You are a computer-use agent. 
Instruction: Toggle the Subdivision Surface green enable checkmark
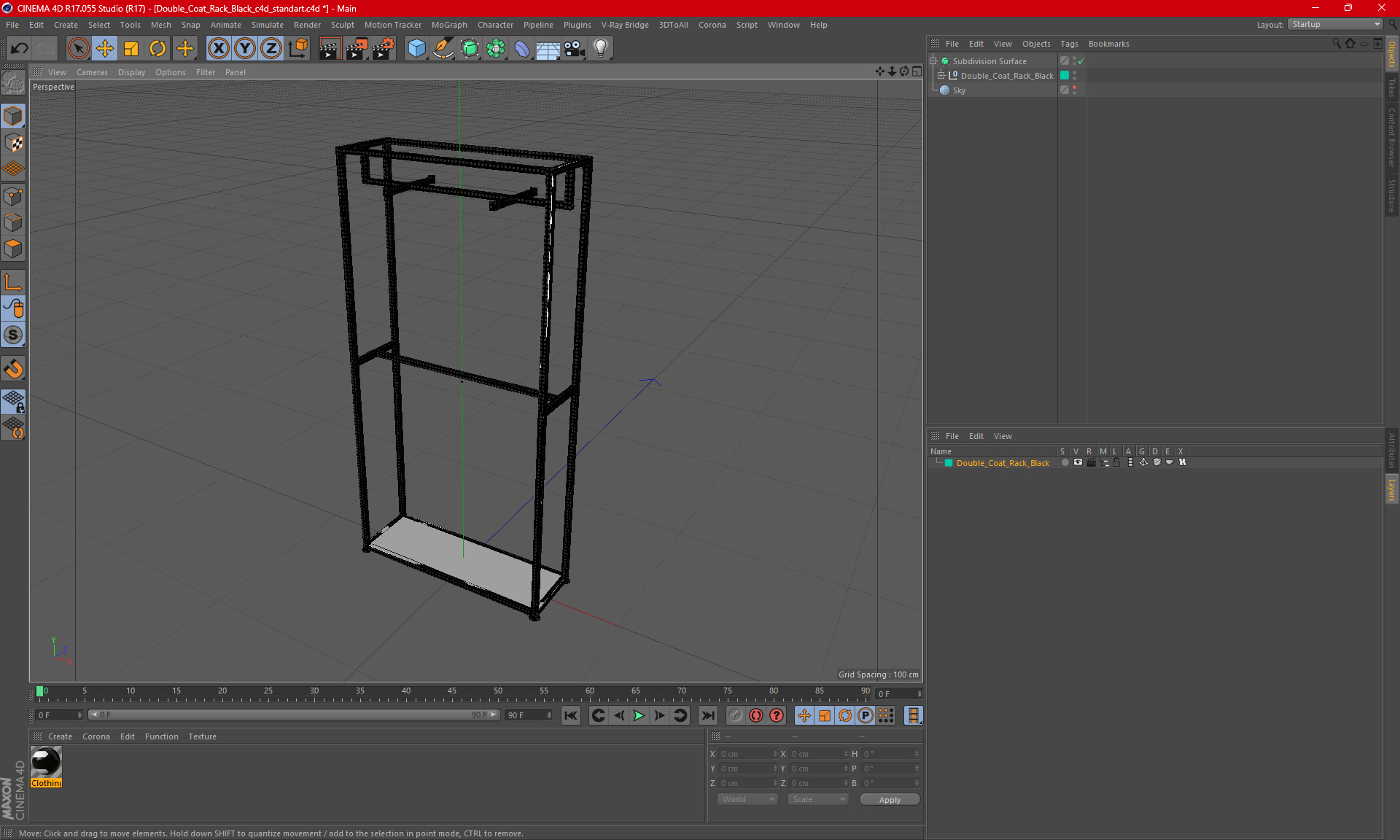1081,61
